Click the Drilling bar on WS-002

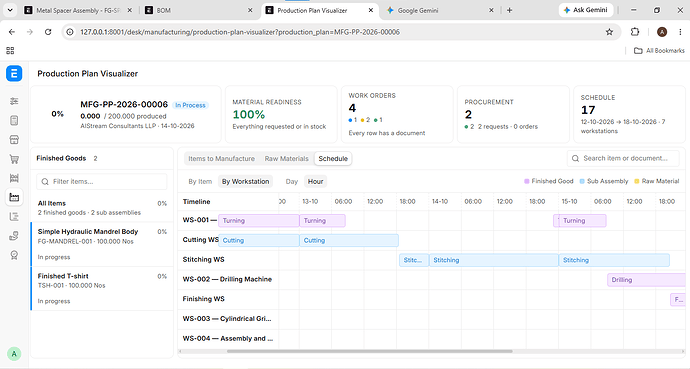pyautogui.click(x=646, y=280)
